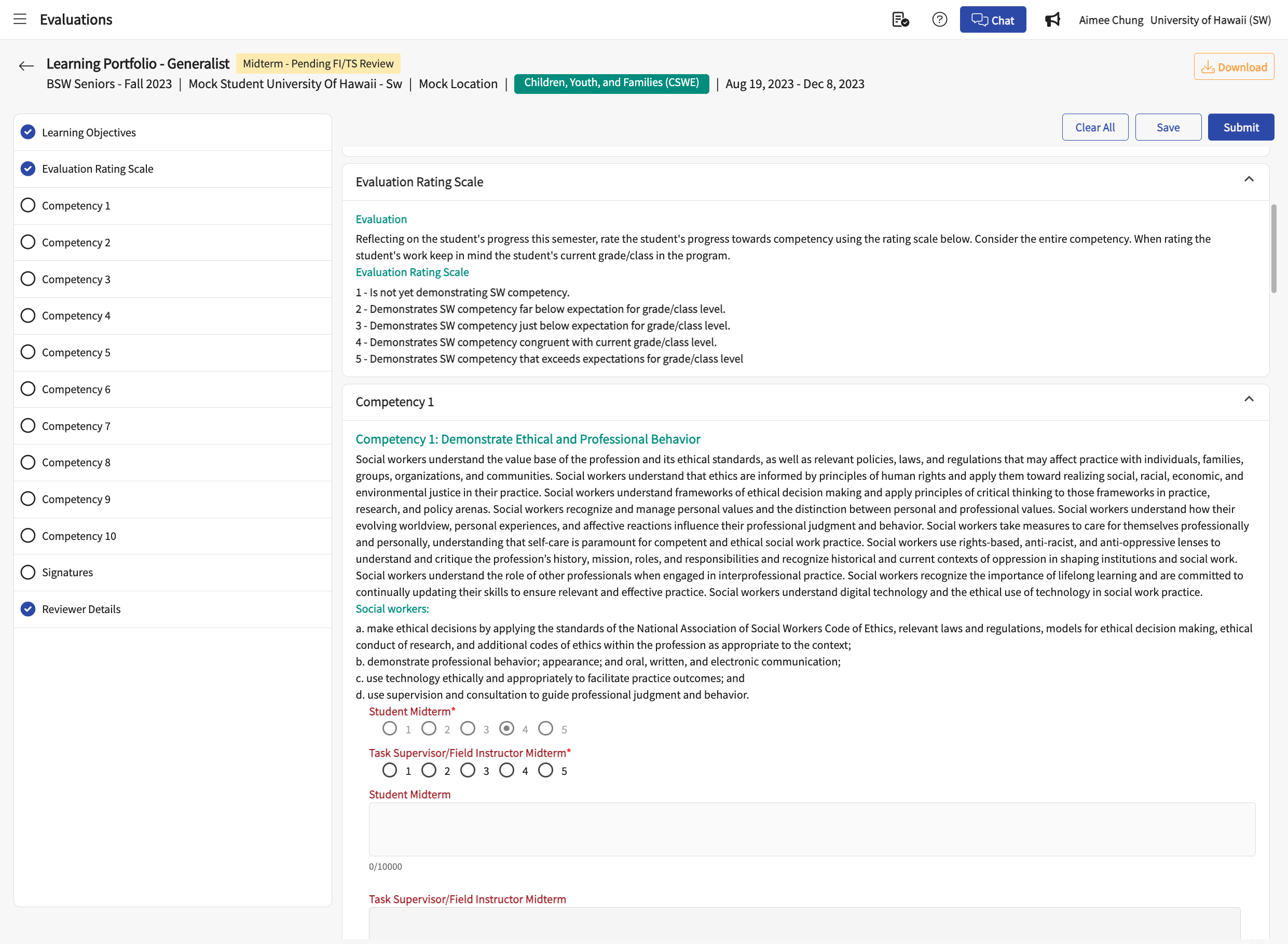Click the Midterm - Pending FI/TS Review badge
The image size is (1288, 944).
pyautogui.click(x=318, y=63)
